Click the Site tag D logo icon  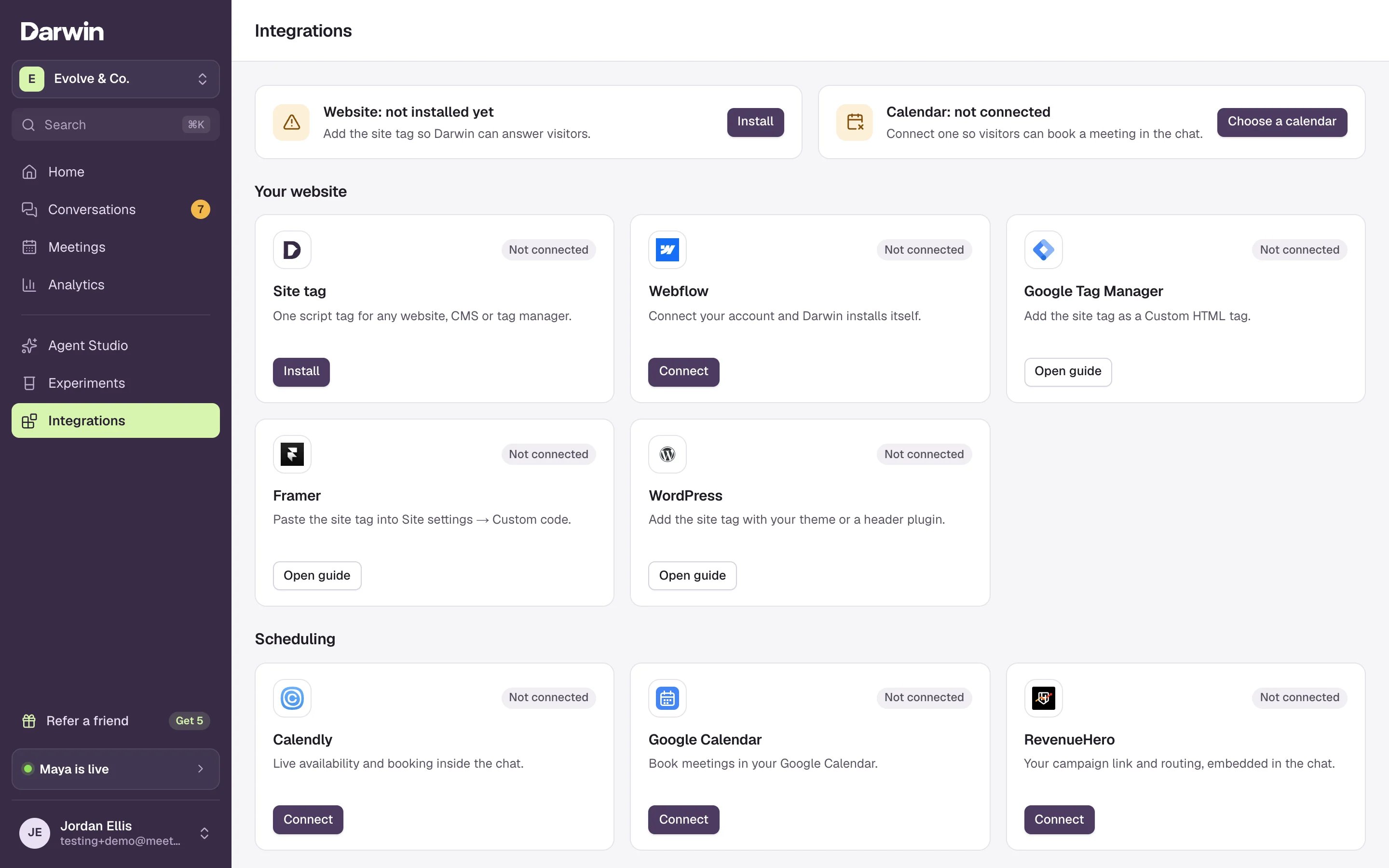[x=292, y=250]
